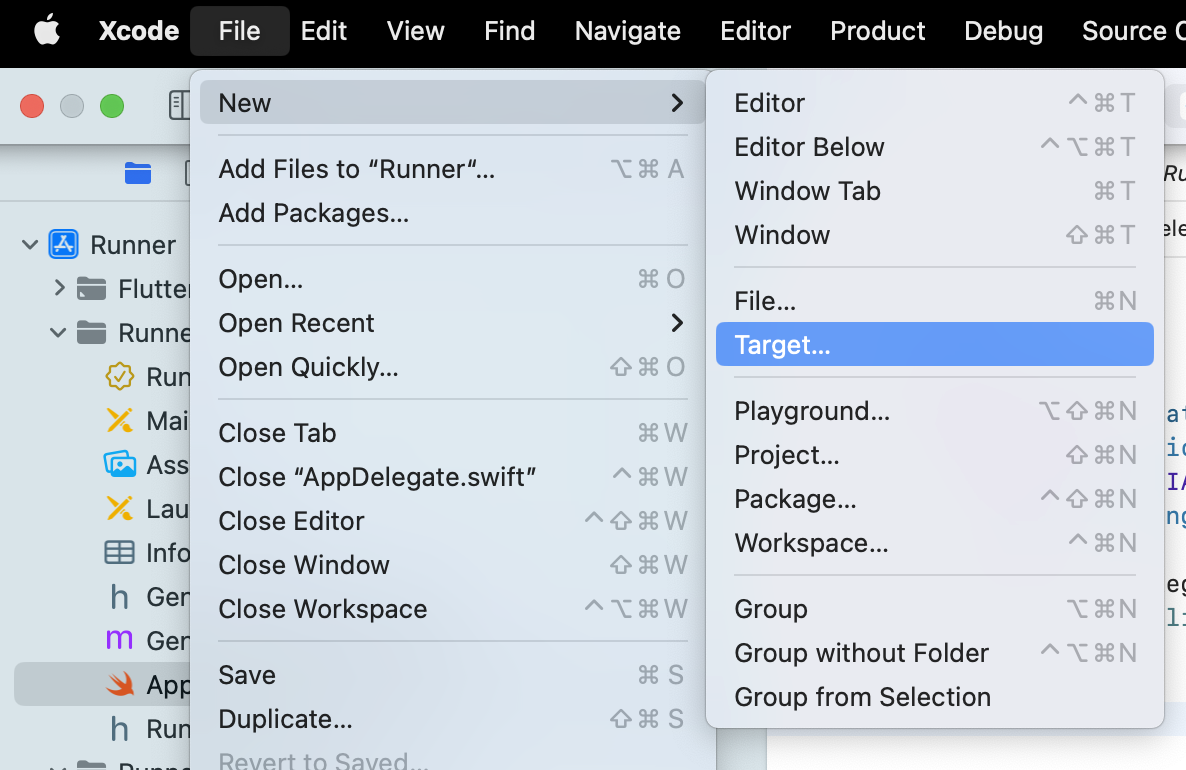
Task: Open the Assets catalog in the navigator
Action: pos(122,464)
